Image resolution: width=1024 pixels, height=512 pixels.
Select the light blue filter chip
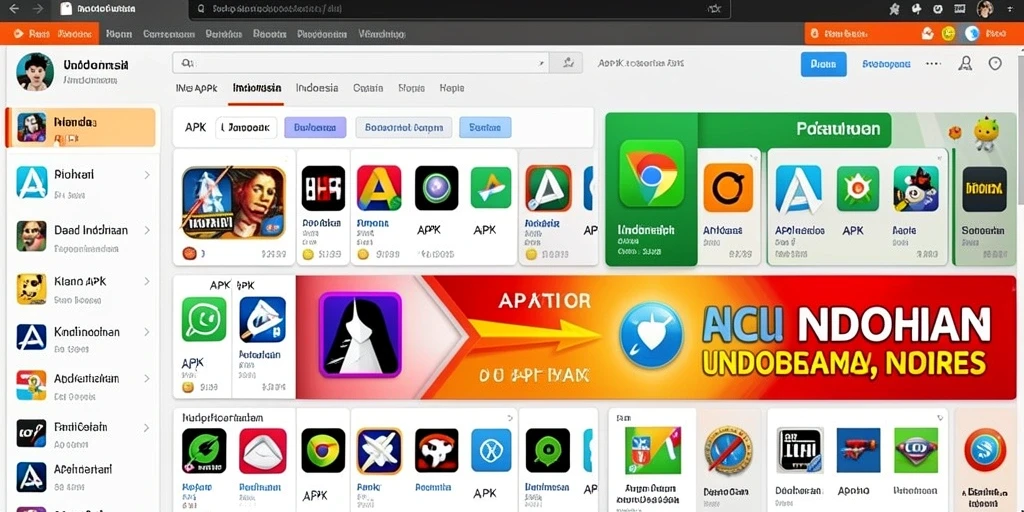pos(485,128)
